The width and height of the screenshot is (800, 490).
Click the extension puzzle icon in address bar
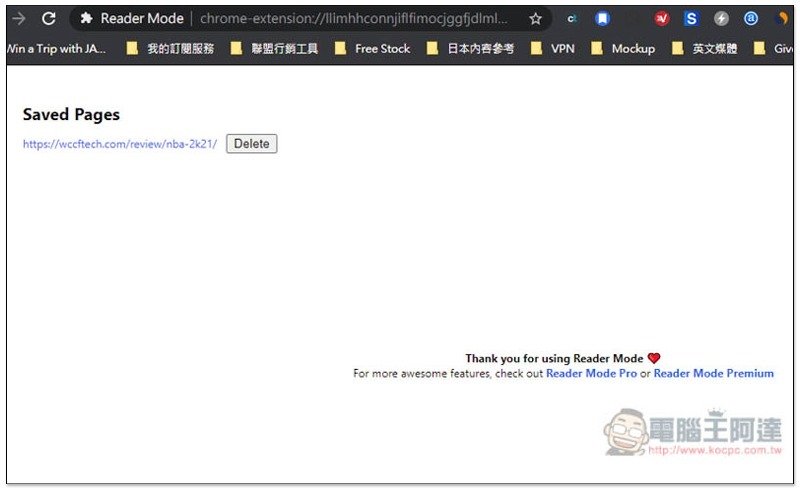coord(86,18)
